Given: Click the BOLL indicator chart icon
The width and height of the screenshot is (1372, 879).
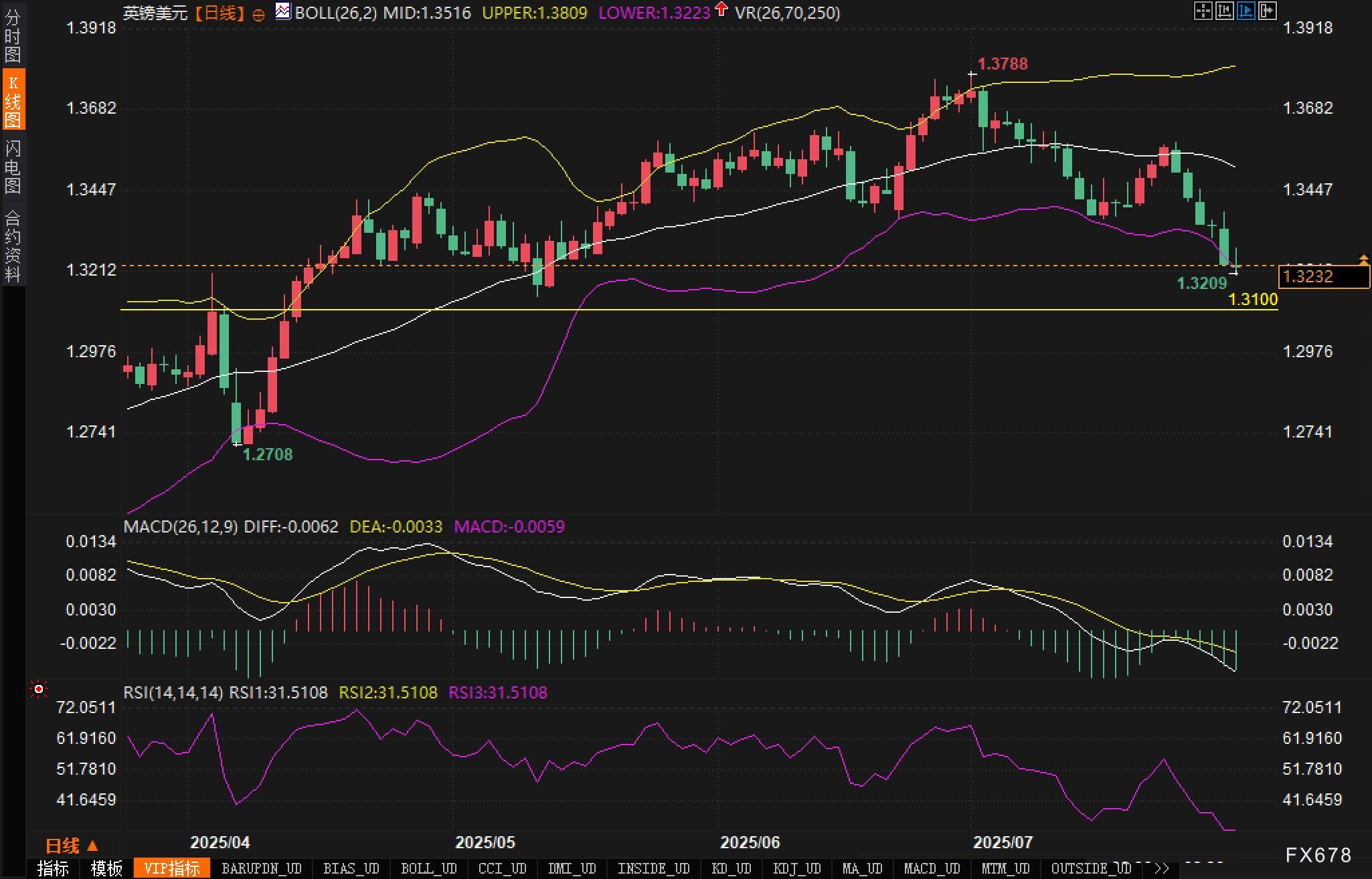Looking at the screenshot, I should pos(283,11).
